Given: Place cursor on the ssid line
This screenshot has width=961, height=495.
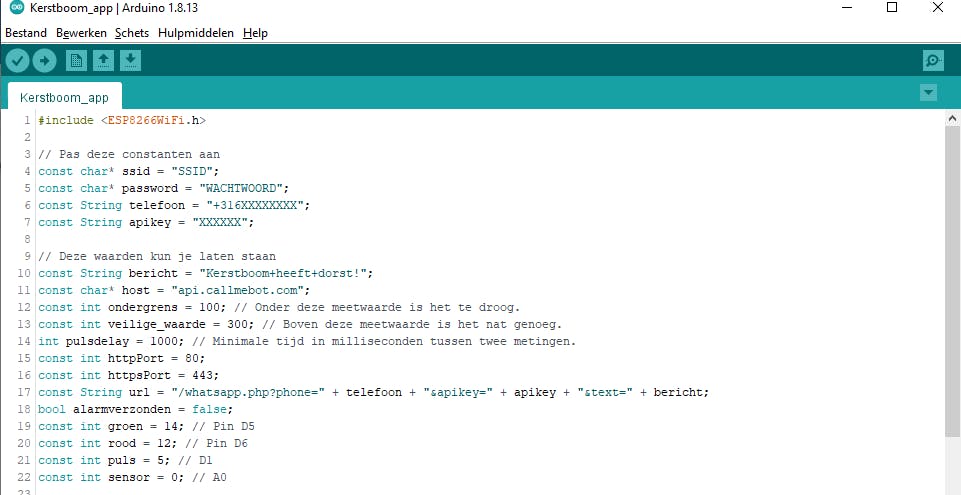Looking at the screenshot, I should click(x=140, y=171).
